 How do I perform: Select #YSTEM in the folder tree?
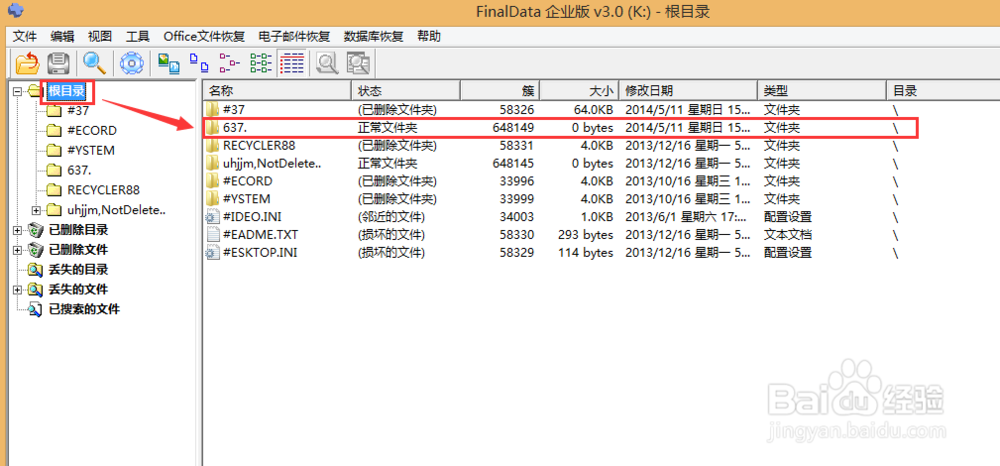91,150
